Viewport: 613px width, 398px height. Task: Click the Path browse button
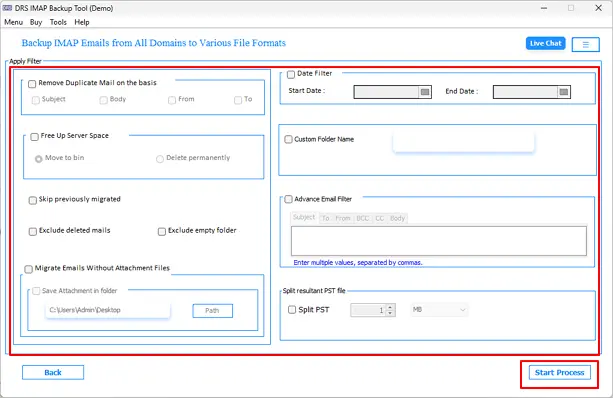click(x=213, y=311)
